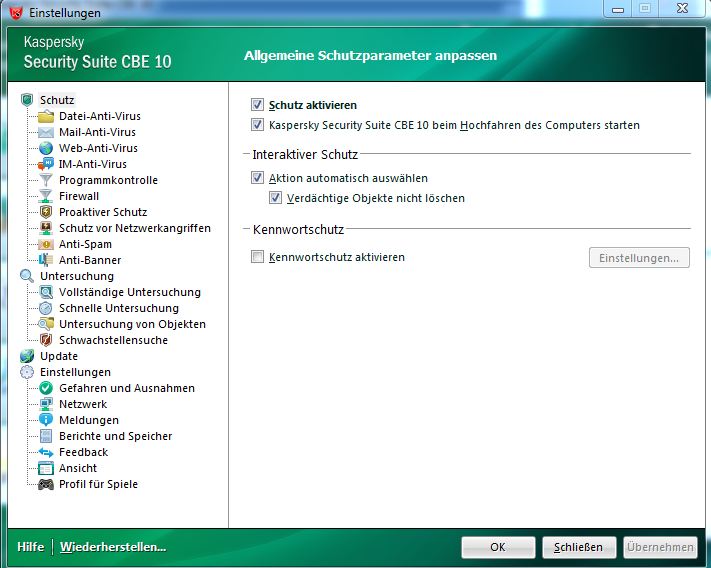Open Mail-Anti-Virus settings
This screenshot has height=568, width=711.
click(97, 132)
